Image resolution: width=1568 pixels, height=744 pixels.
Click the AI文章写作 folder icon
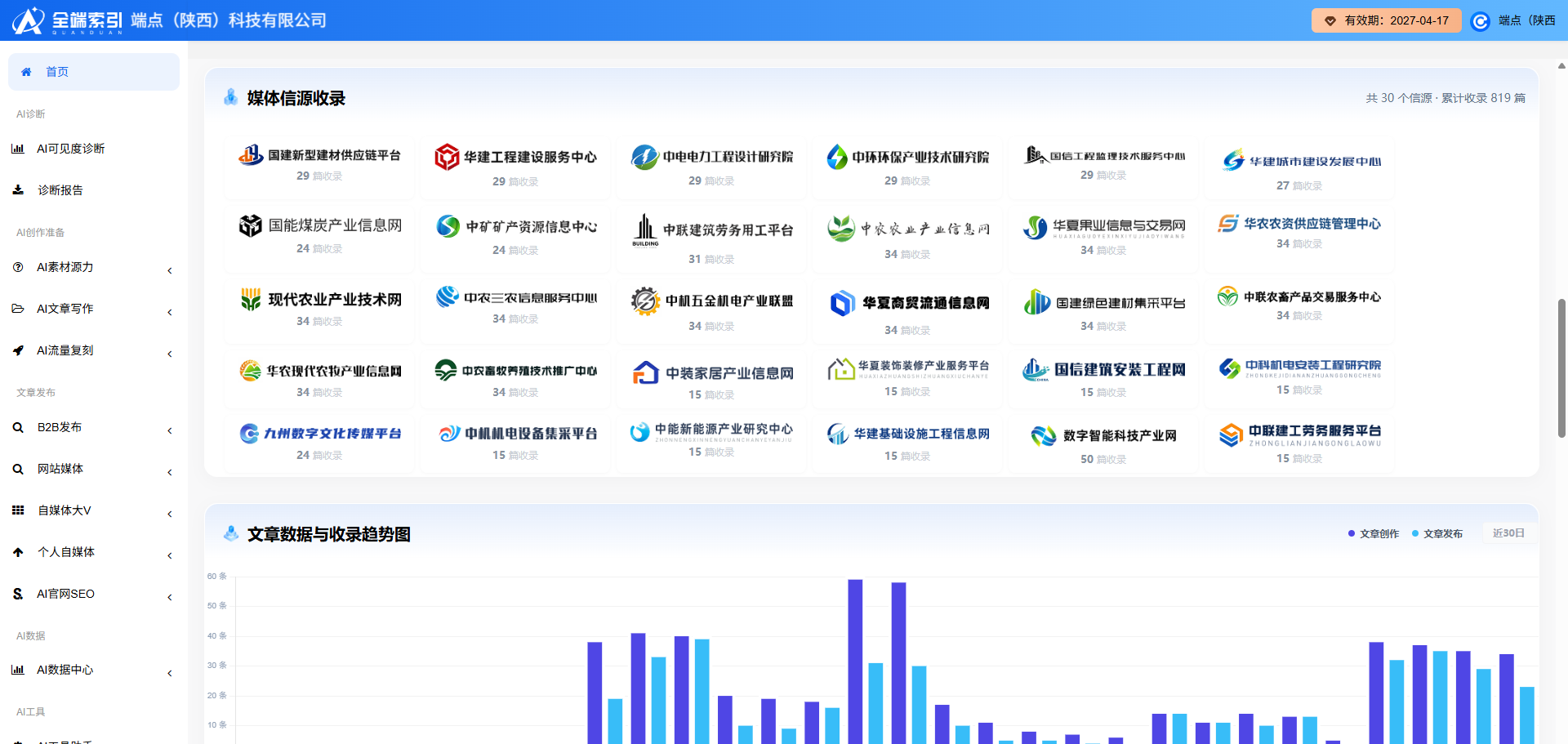click(18, 309)
